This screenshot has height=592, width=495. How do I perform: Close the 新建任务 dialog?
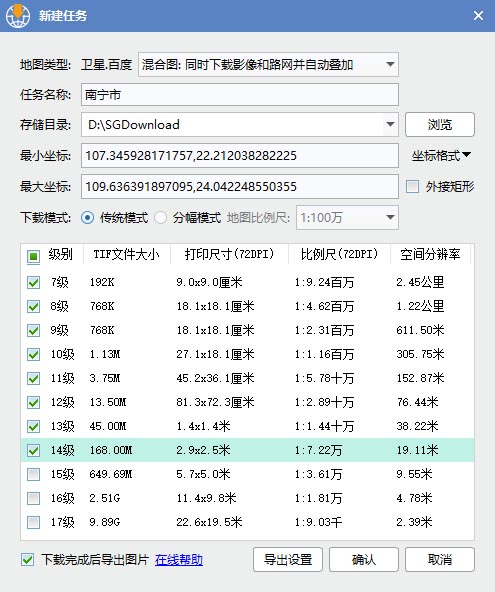(x=478, y=15)
